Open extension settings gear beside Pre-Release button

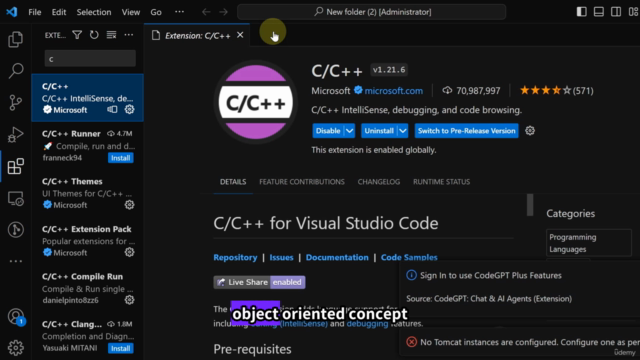pos(530,131)
